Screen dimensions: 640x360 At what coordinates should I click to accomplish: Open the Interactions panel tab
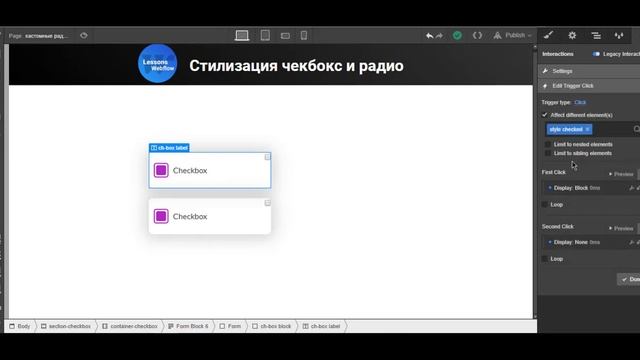(x=619, y=36)
